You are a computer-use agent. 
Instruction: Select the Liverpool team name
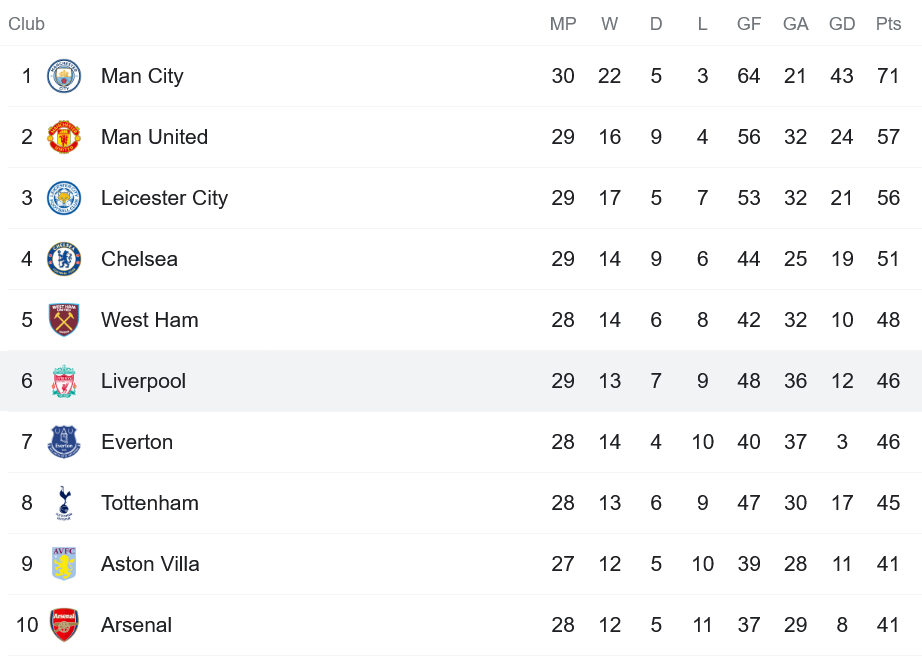(x=143, y=381)
